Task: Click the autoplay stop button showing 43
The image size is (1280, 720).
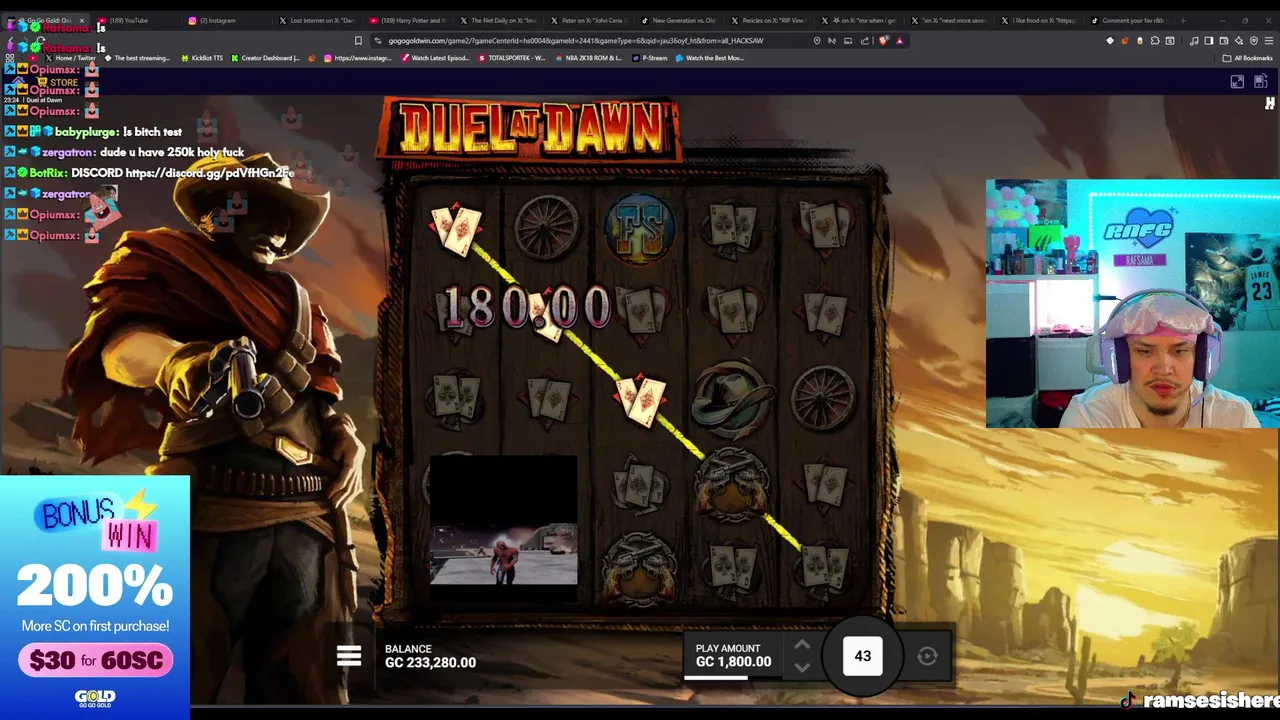Action: pyautogui.click(x=862, y=656)
